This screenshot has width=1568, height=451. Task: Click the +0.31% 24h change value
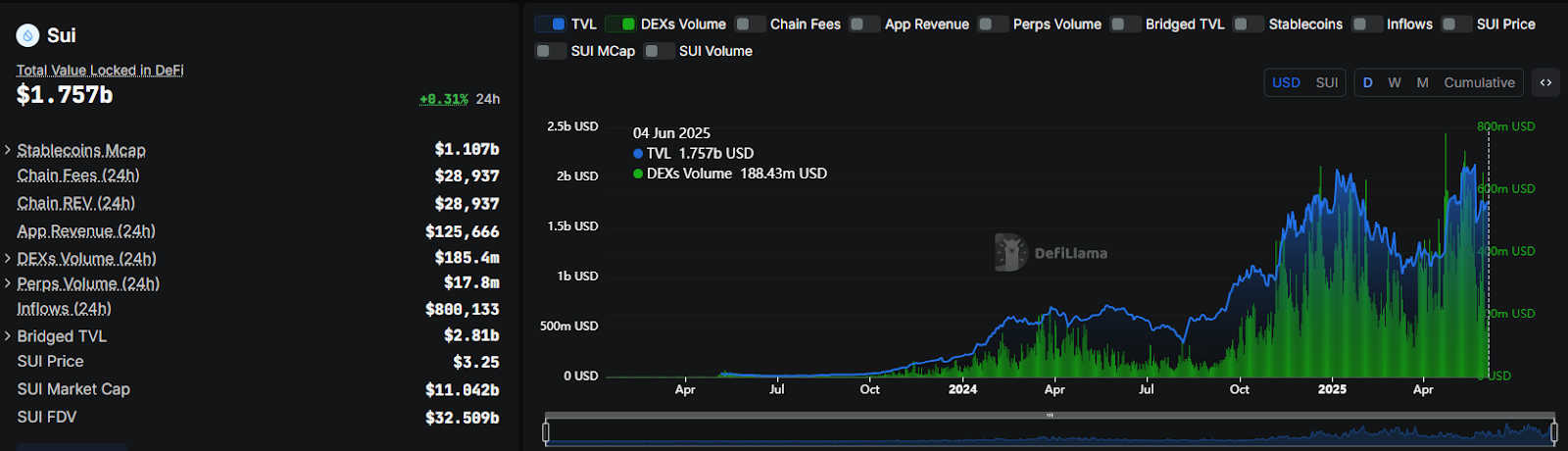tap(443, 99)
